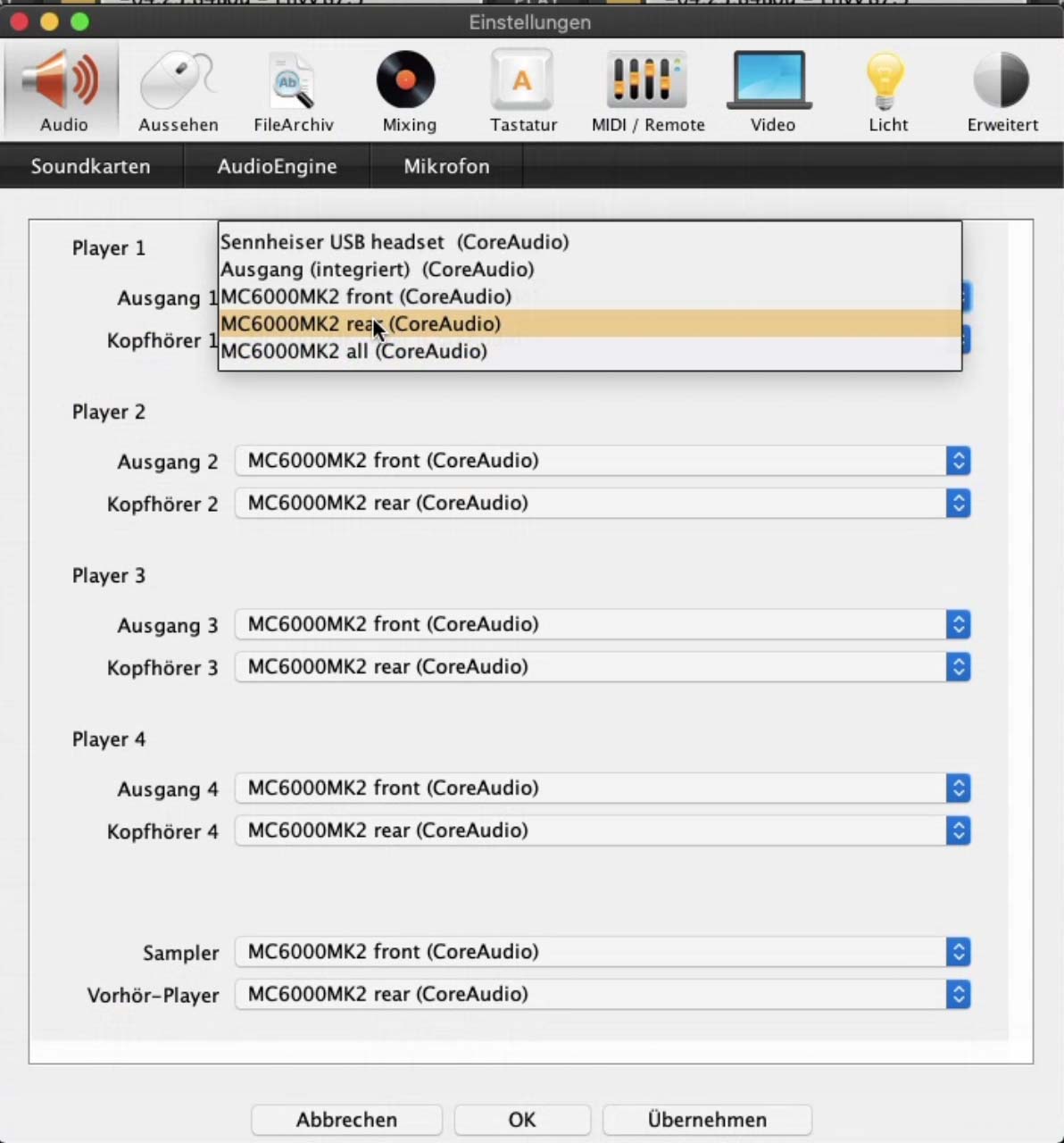Expand the Vorhör-Player device dropdown
The image size is (1064, 1143).
(x=602, y=995)
